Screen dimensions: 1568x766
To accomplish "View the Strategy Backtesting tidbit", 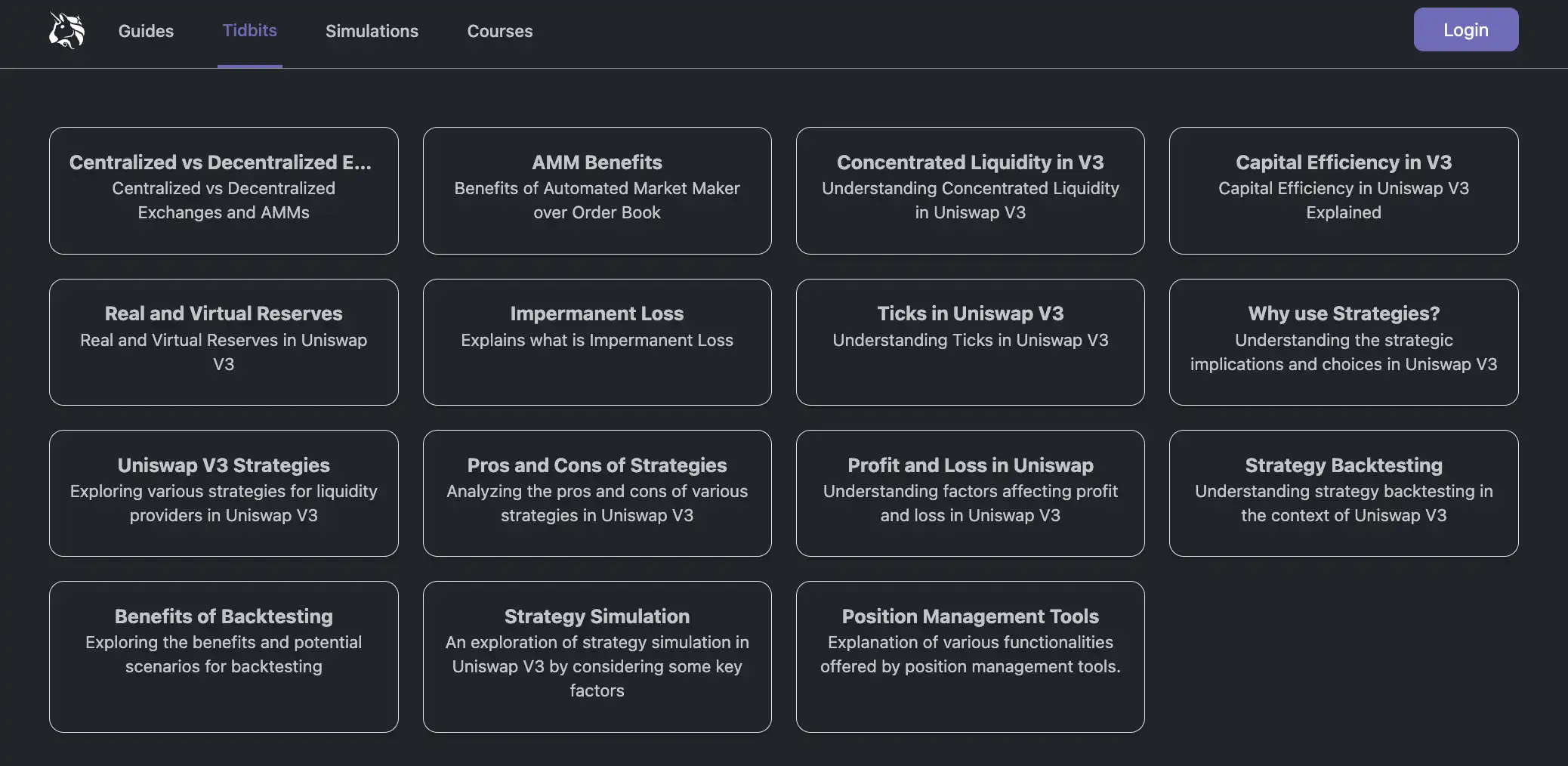I will [x=1343, y=493].
